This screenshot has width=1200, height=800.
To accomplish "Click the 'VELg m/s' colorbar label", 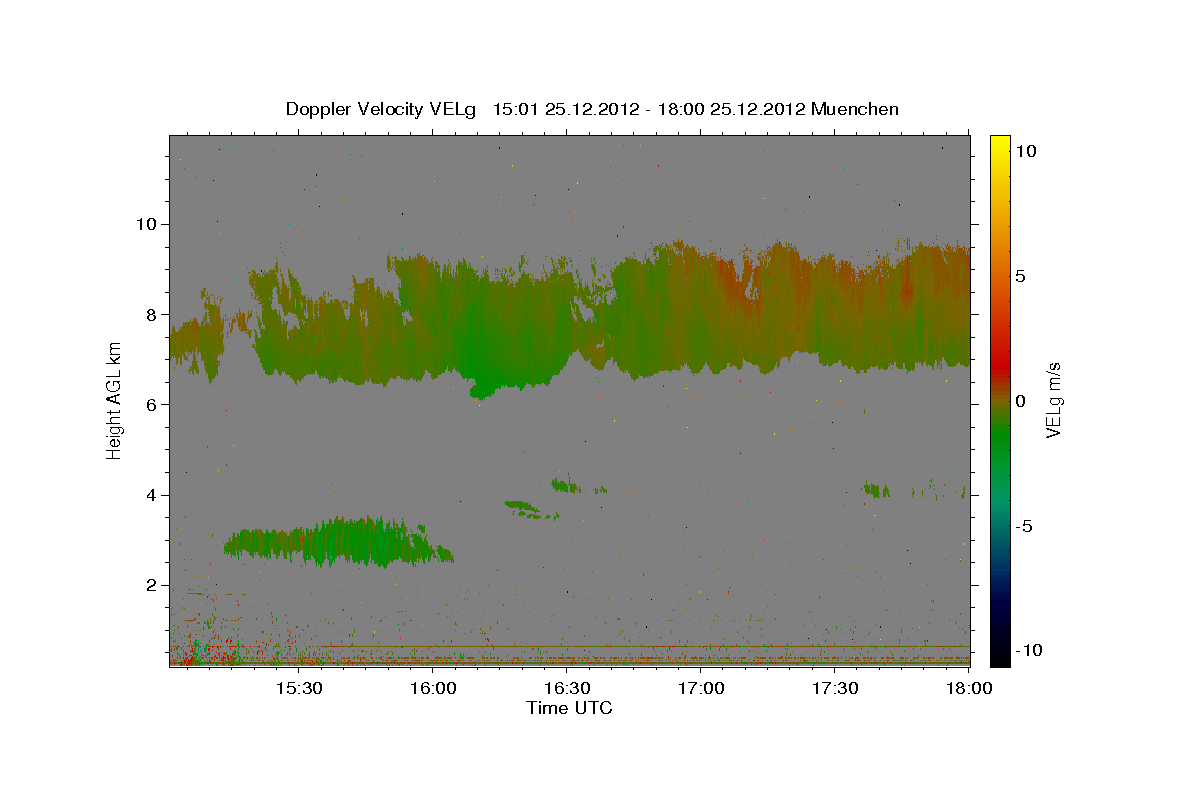I will click(x=1053, y=400).
